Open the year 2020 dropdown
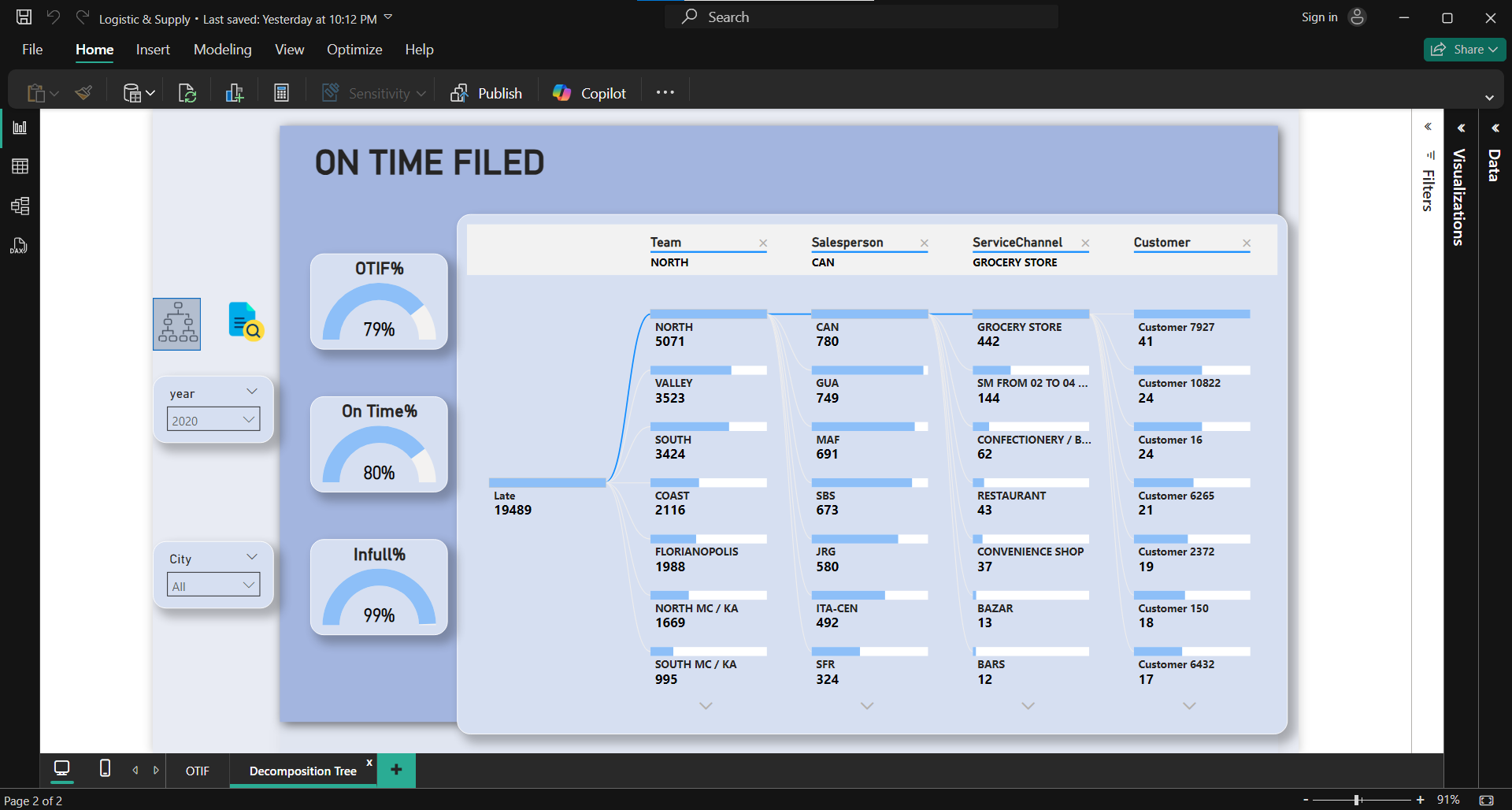This screenshot has height=810, width=1512. point(213,420)
